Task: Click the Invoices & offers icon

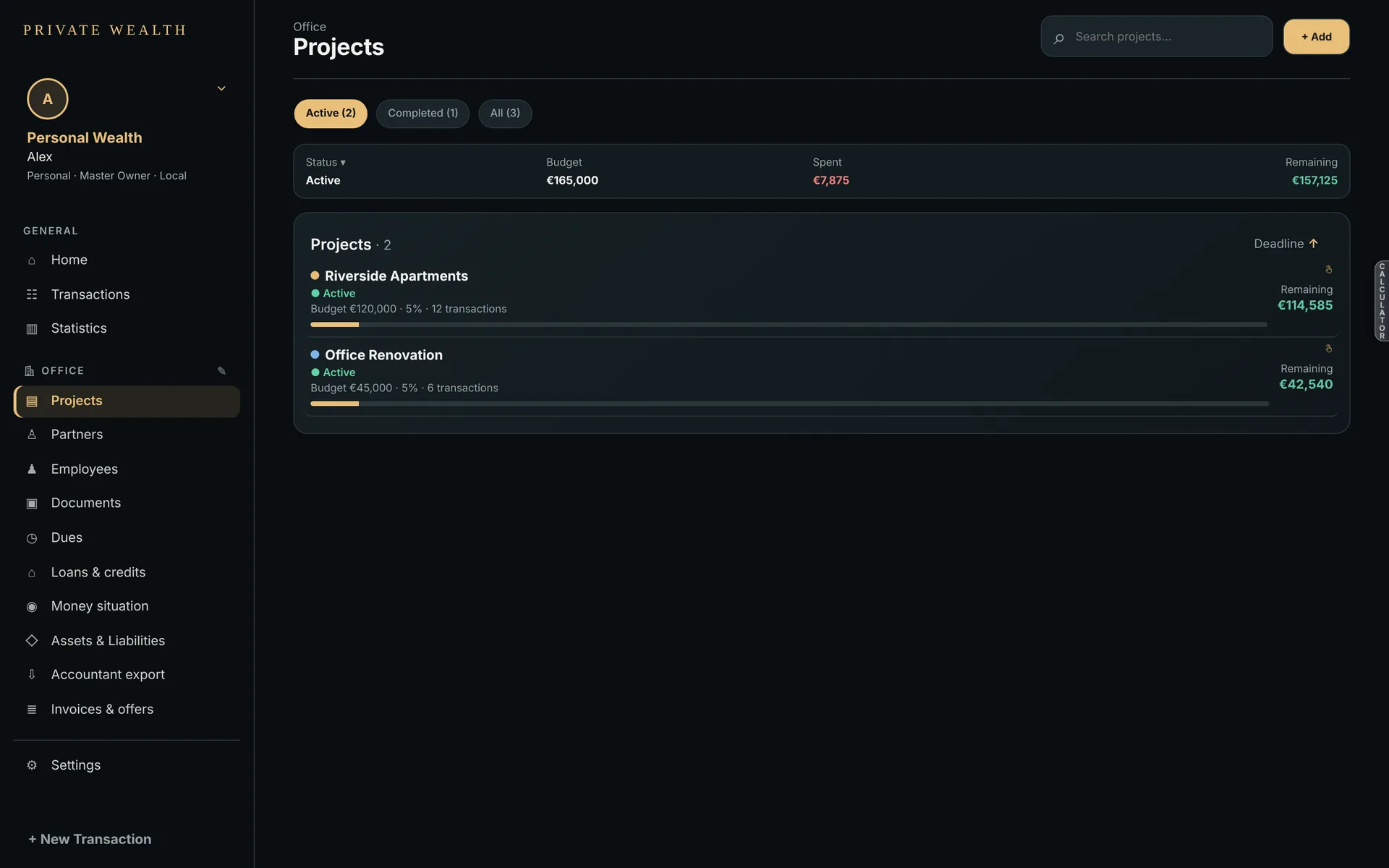Action: point(32,710)
